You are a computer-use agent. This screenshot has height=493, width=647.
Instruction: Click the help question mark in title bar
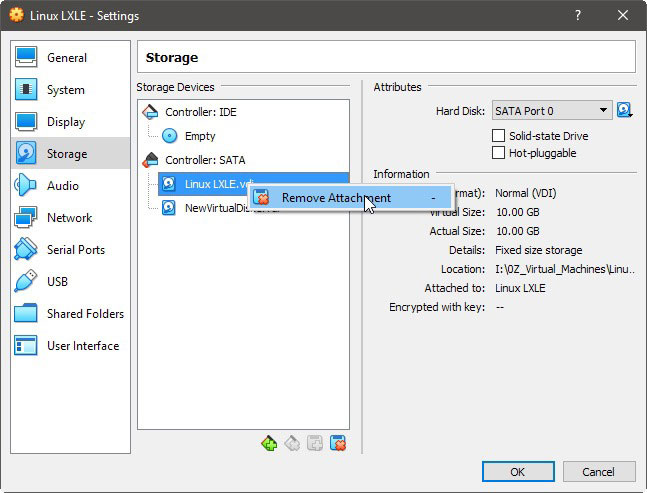point(578,16)
